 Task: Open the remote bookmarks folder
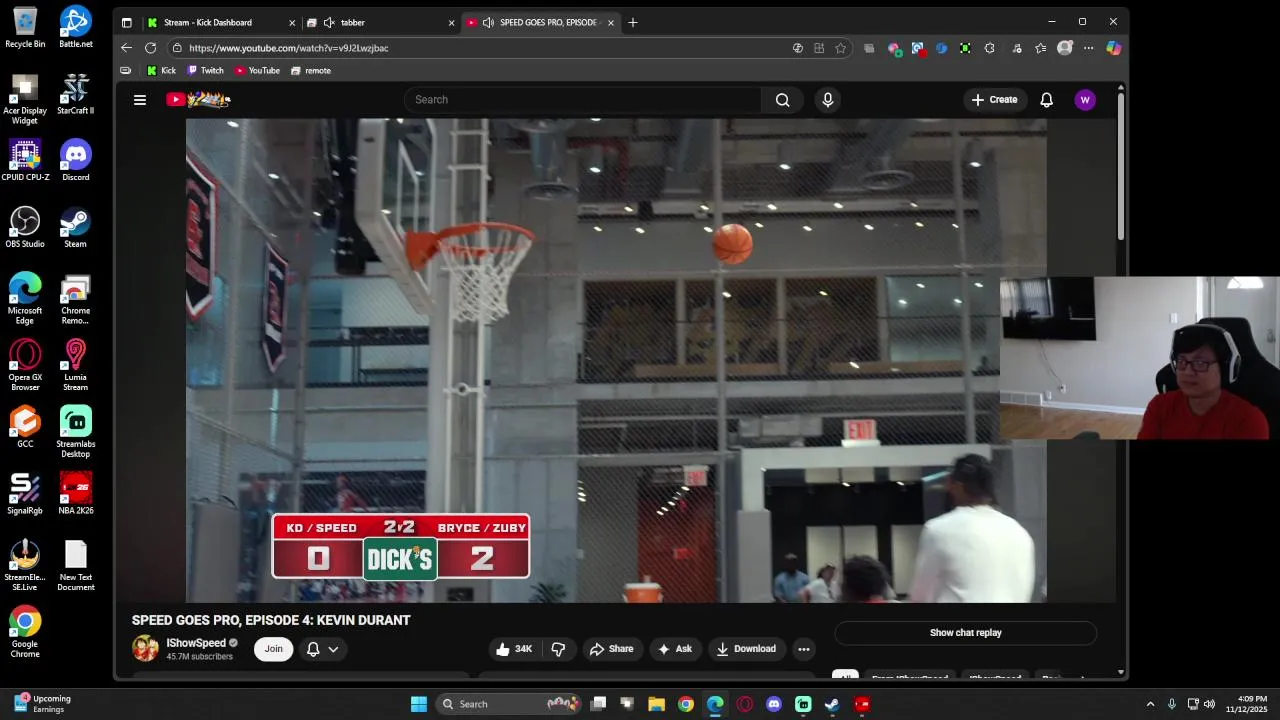pyautogui.click(x=311, y=71)
